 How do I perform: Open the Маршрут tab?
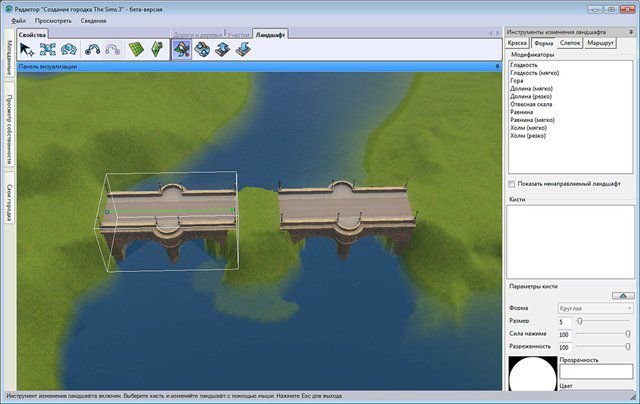[x=601, y=44]
